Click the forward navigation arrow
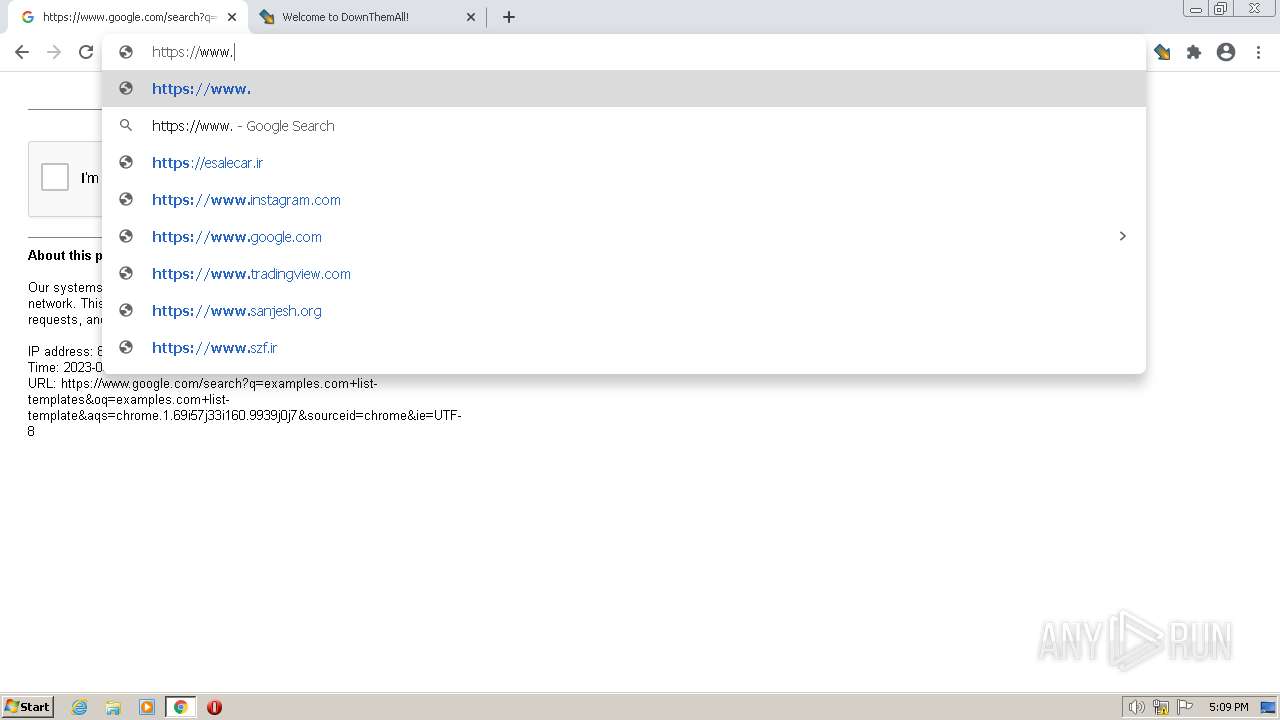 click(54, 52)
